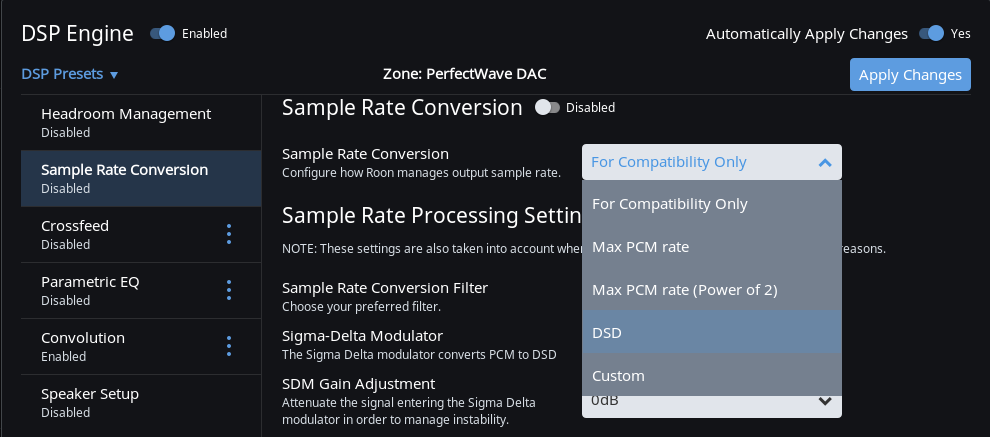
Task: Choose For Compatibility Only list option
Action: (711, 203)
